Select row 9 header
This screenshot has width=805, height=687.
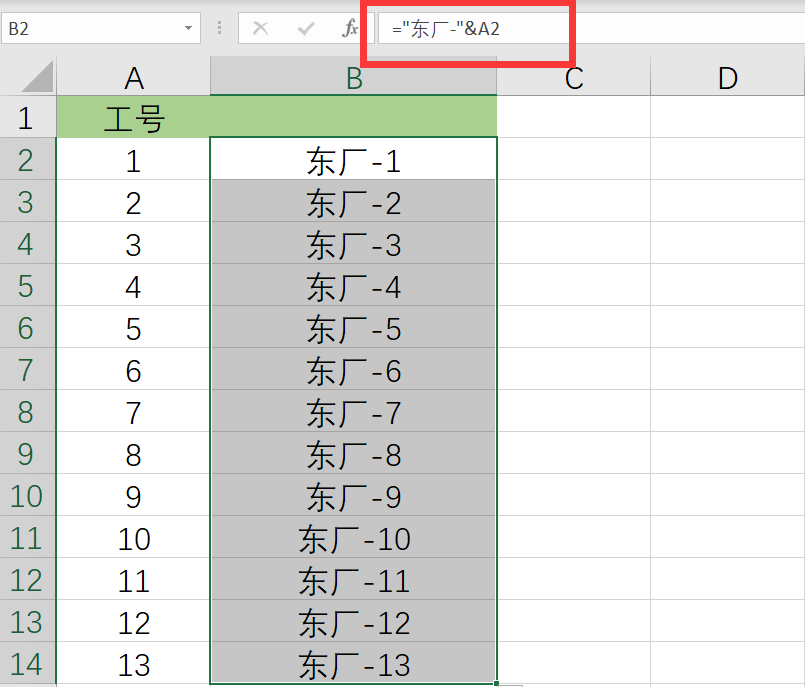[28, 453]
